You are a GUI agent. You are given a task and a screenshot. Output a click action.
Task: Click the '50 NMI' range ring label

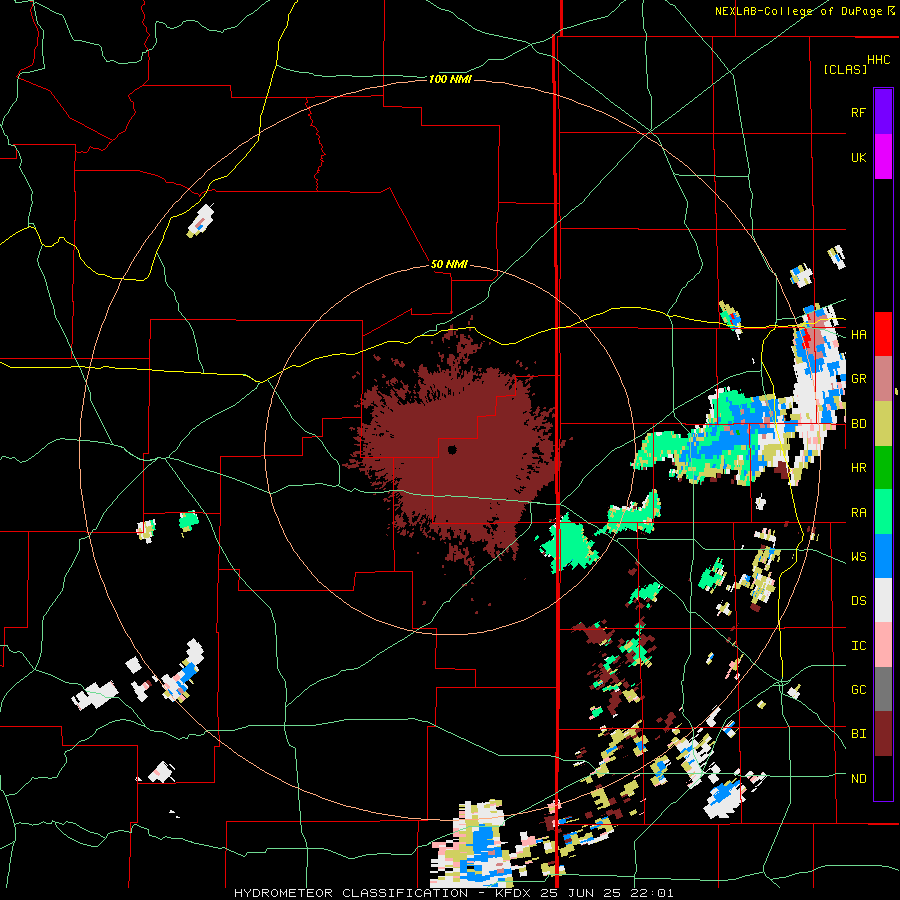(x=449, y=265)
